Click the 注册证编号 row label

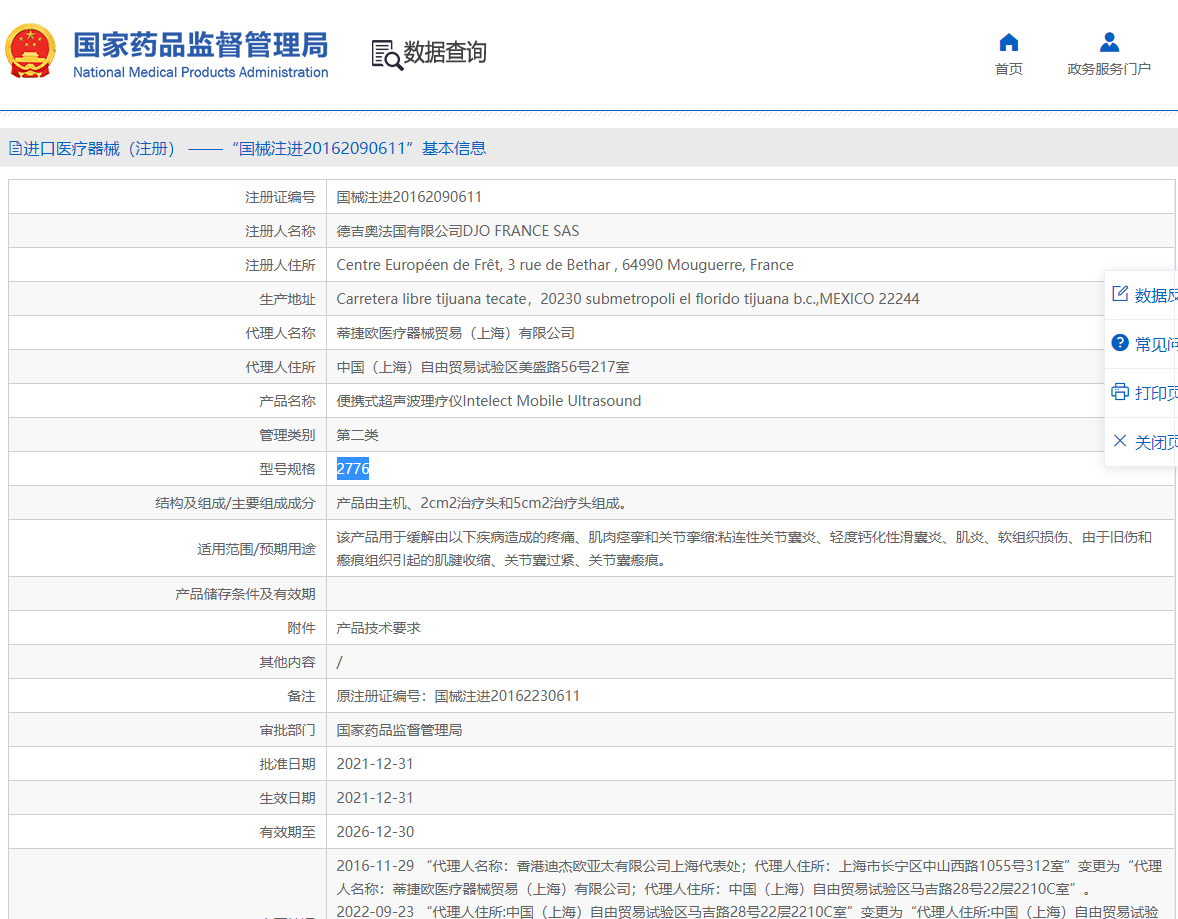pyautogui.click(x=280, y=197)
